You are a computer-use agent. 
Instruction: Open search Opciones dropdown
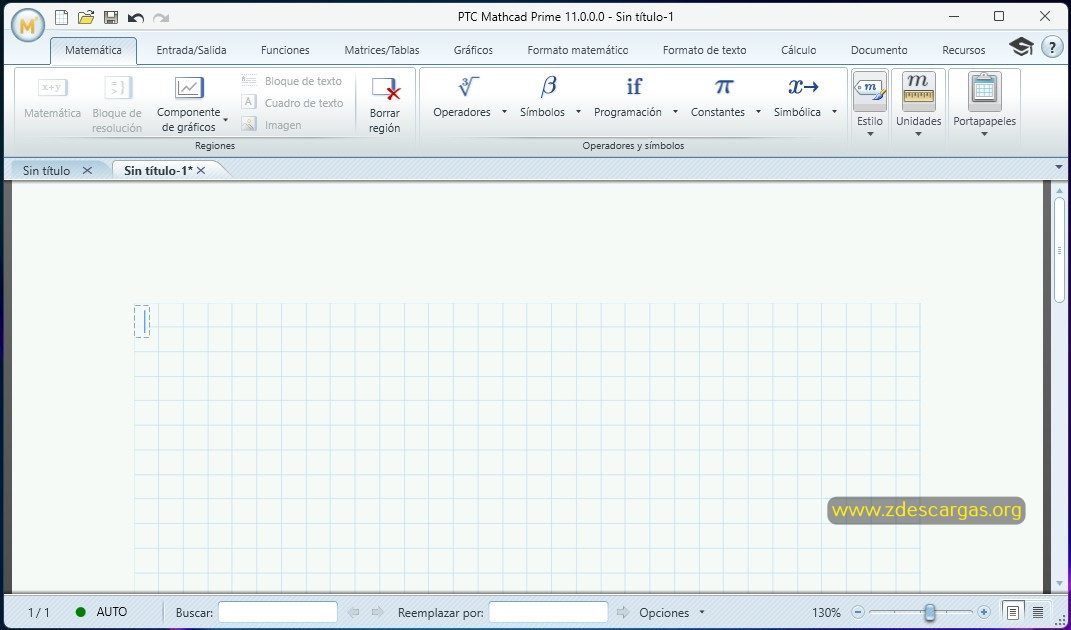coord(671,612)
